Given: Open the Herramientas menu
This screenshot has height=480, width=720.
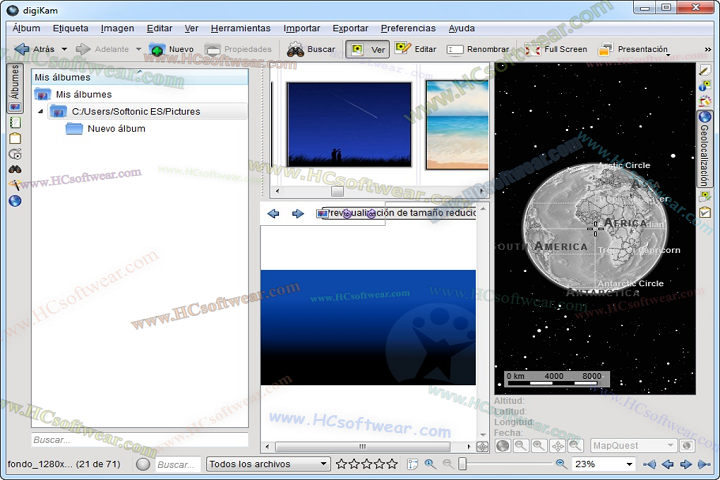Looking at the screenshot, I should (240, 28).
